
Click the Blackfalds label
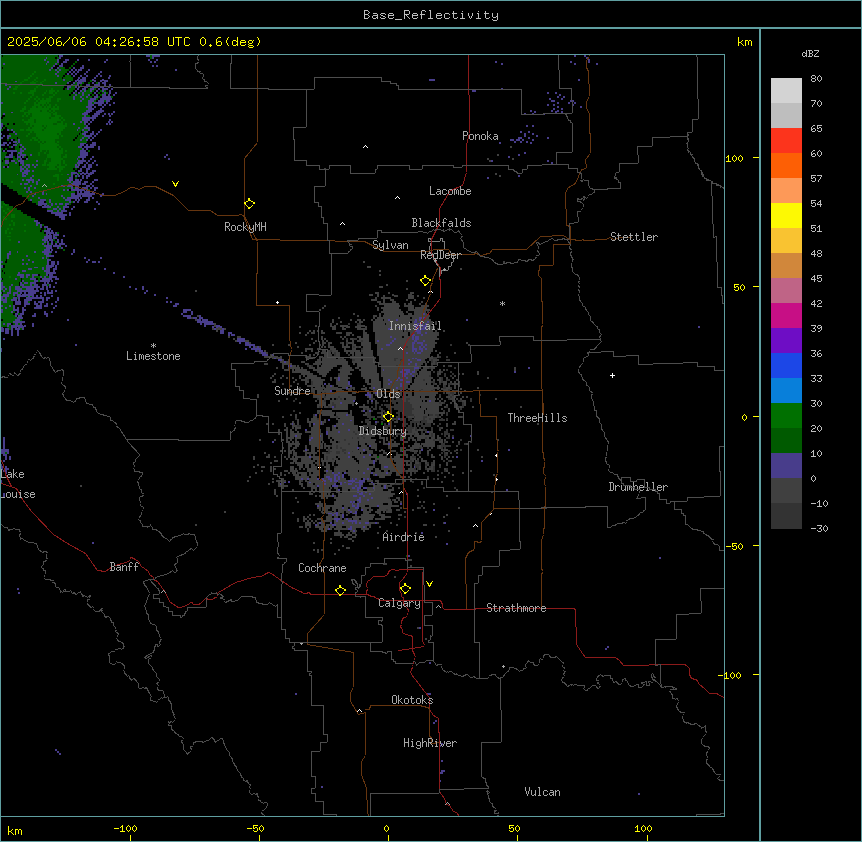[441, 223]
